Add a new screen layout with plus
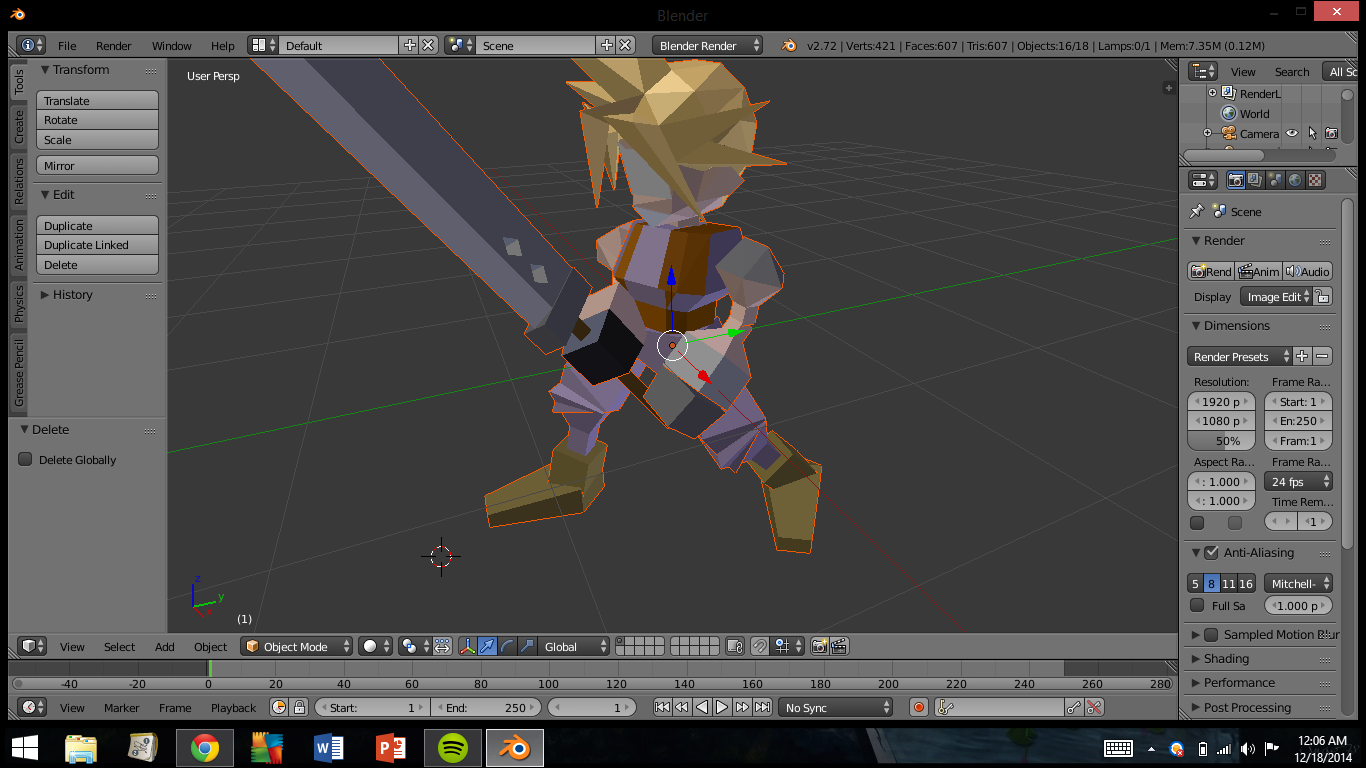1366x768 pixels. tap(409, 45)
